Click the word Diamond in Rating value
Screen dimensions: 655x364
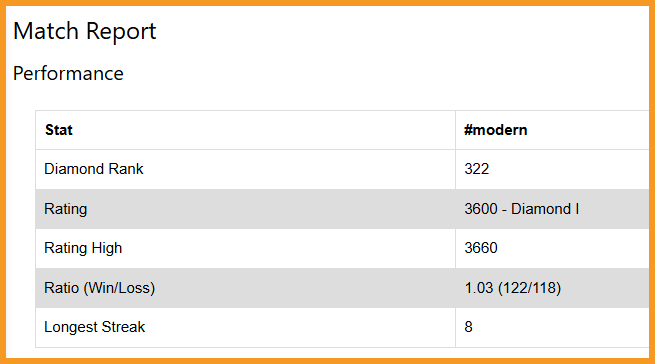pyautogui.click(x=541, y=209)
